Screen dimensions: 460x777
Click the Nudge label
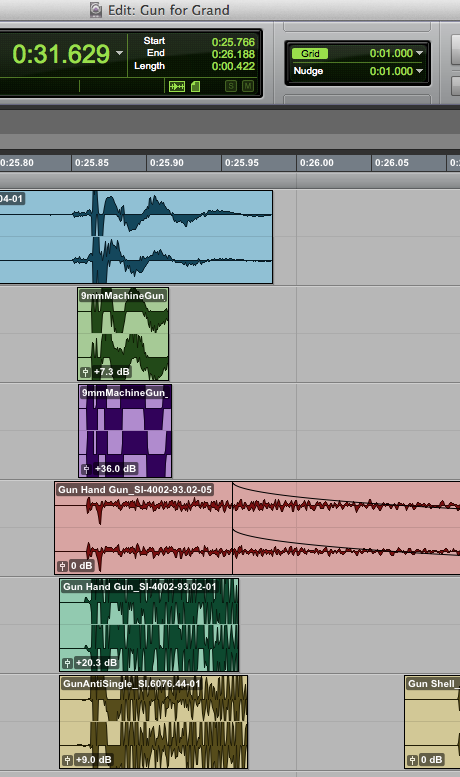[x=308, y=71]
